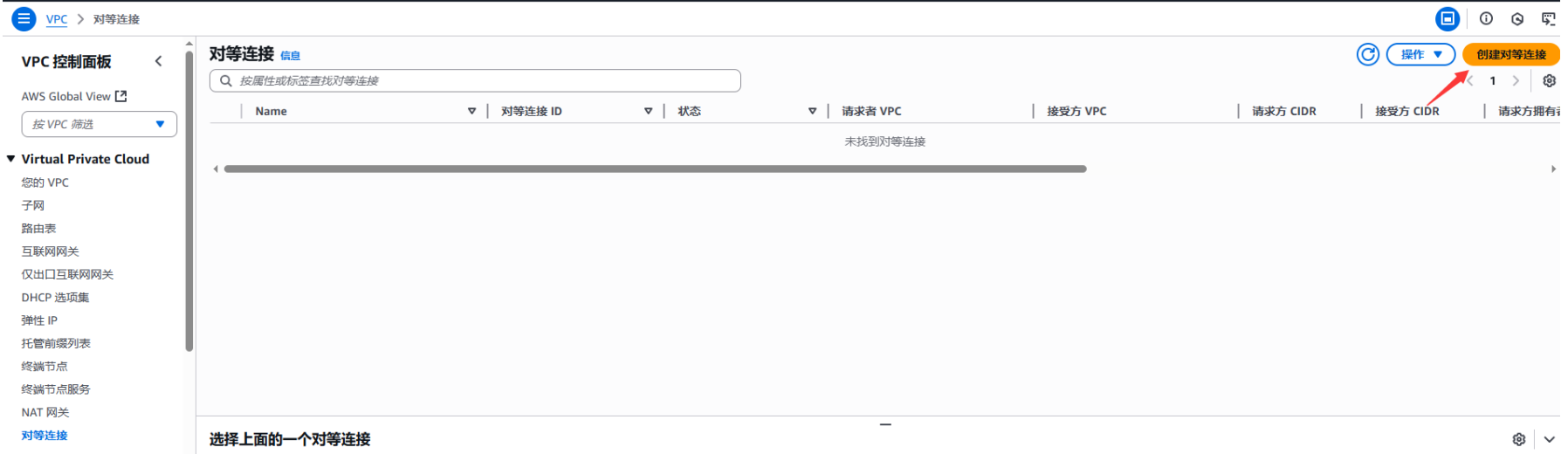Click the VPC breadcrumb link
The image size is (1568, 454).
(x=57, y=19)
